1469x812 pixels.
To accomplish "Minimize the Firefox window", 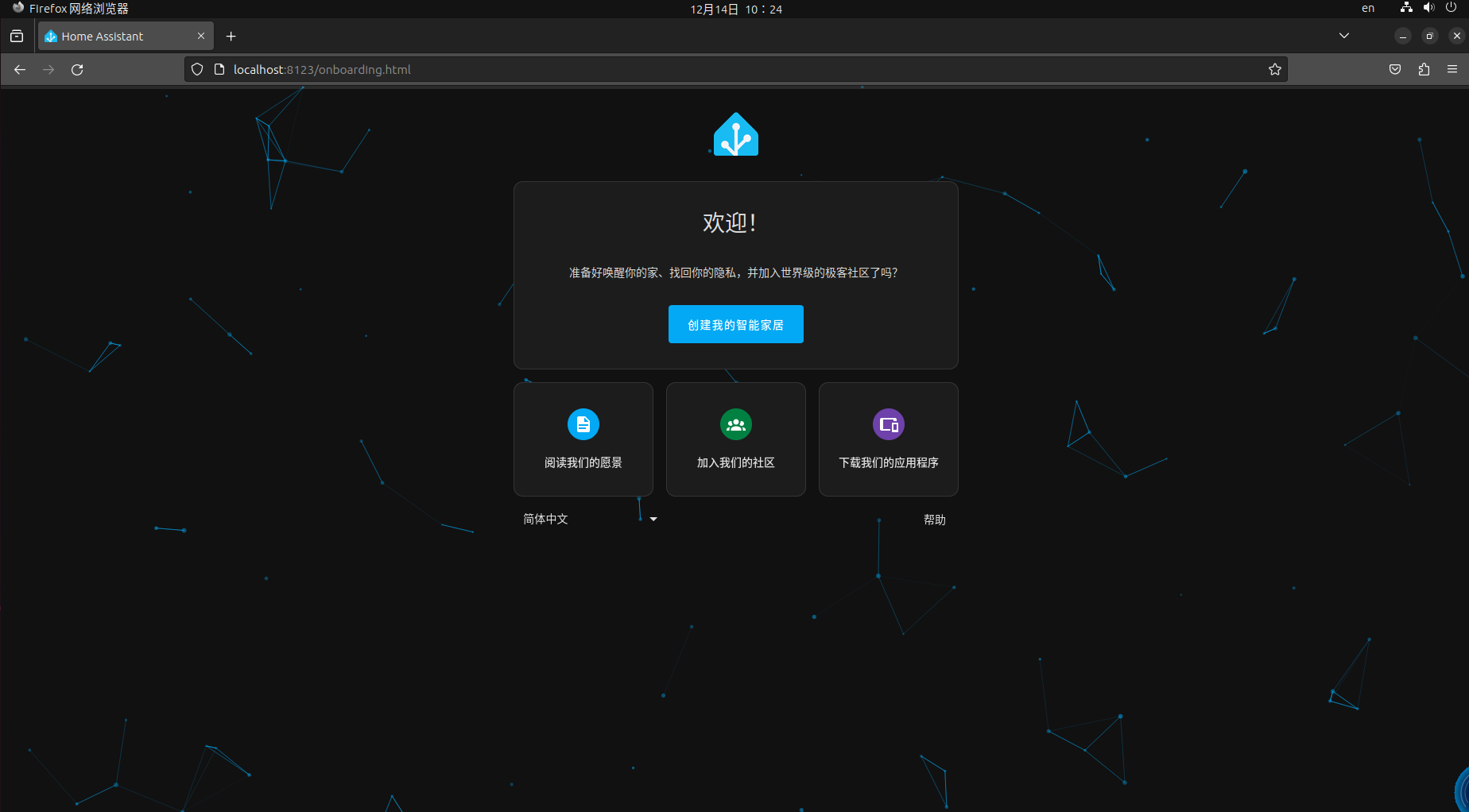I will (x=1403, y=37).
